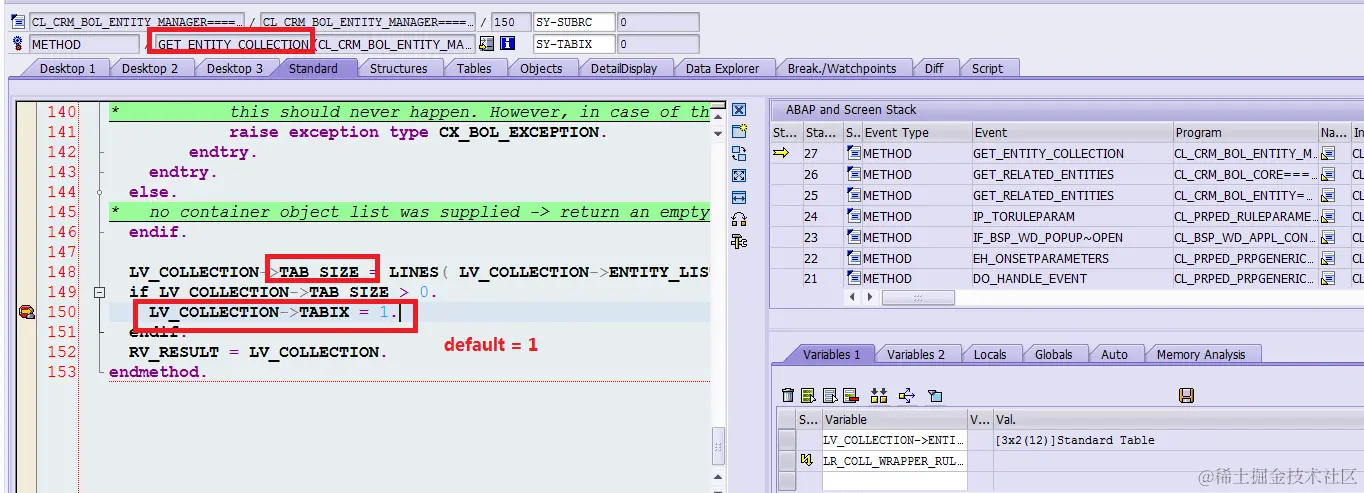Click the second green list icon in Variables toolbar
The height and width of the screenshot is (493, 1364).
808,396
